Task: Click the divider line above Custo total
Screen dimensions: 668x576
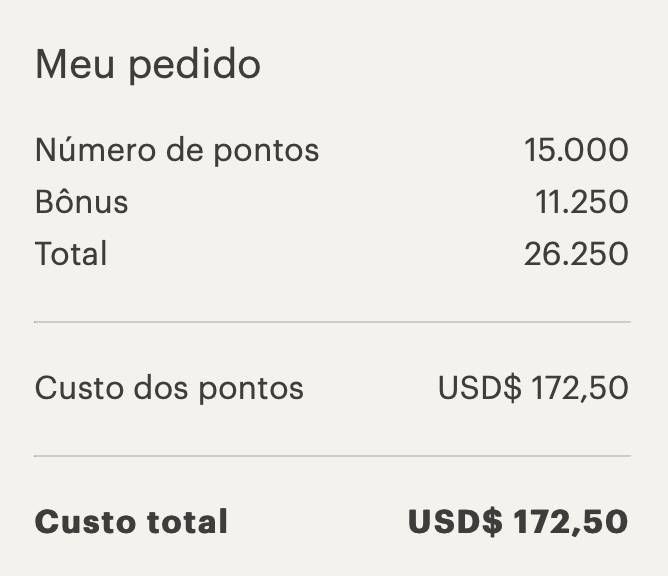Action: click(332, 456)
